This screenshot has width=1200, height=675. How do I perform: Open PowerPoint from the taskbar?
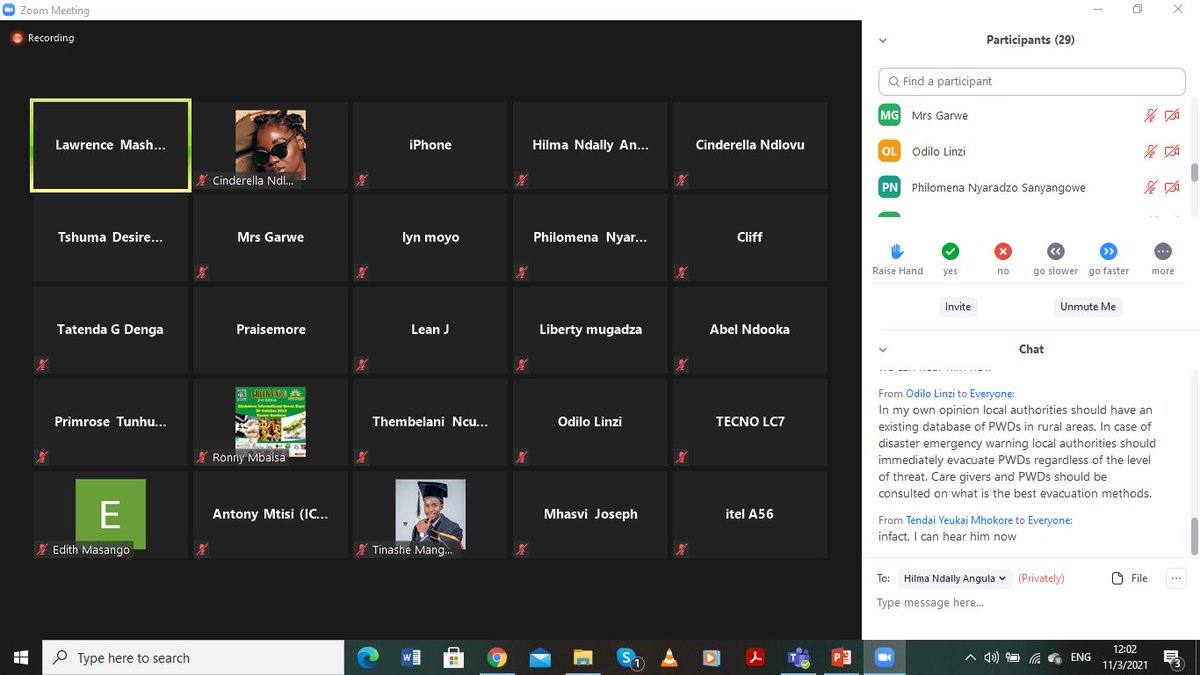point(842,657)
